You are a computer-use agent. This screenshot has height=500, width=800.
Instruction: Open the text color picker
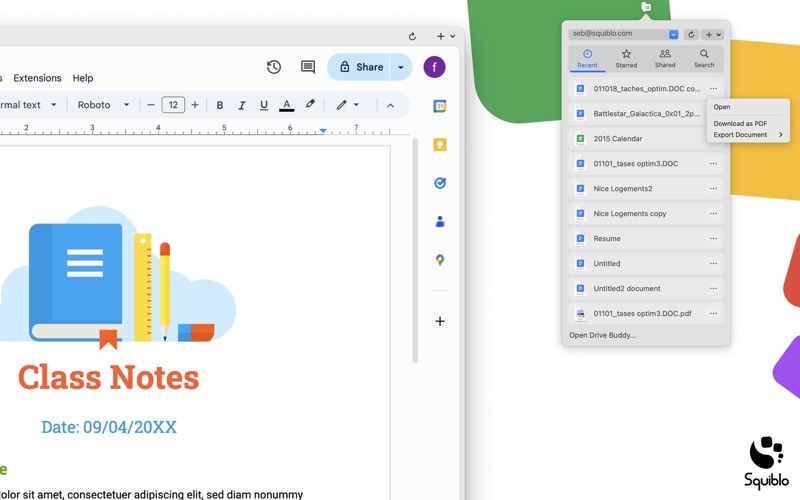tap(287, 105)
